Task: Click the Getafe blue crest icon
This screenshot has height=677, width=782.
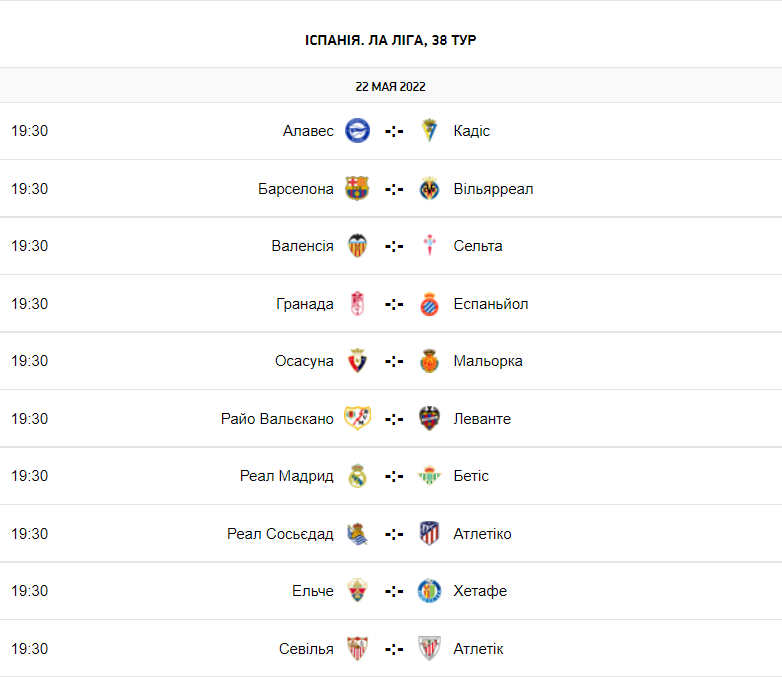Action: click(430, 591)
